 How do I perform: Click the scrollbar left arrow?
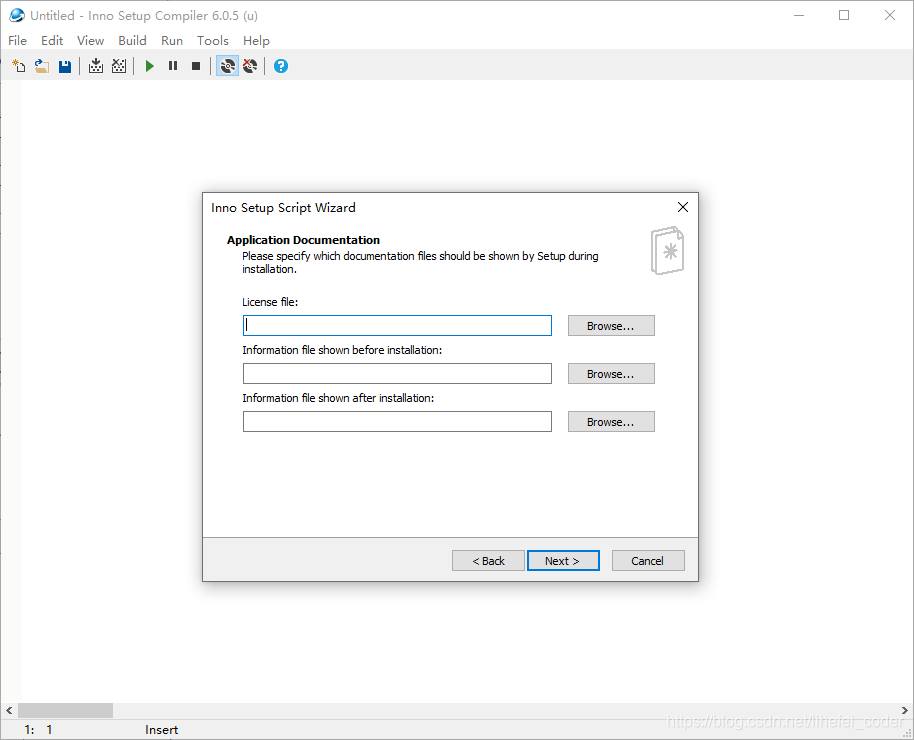point(9,710)
